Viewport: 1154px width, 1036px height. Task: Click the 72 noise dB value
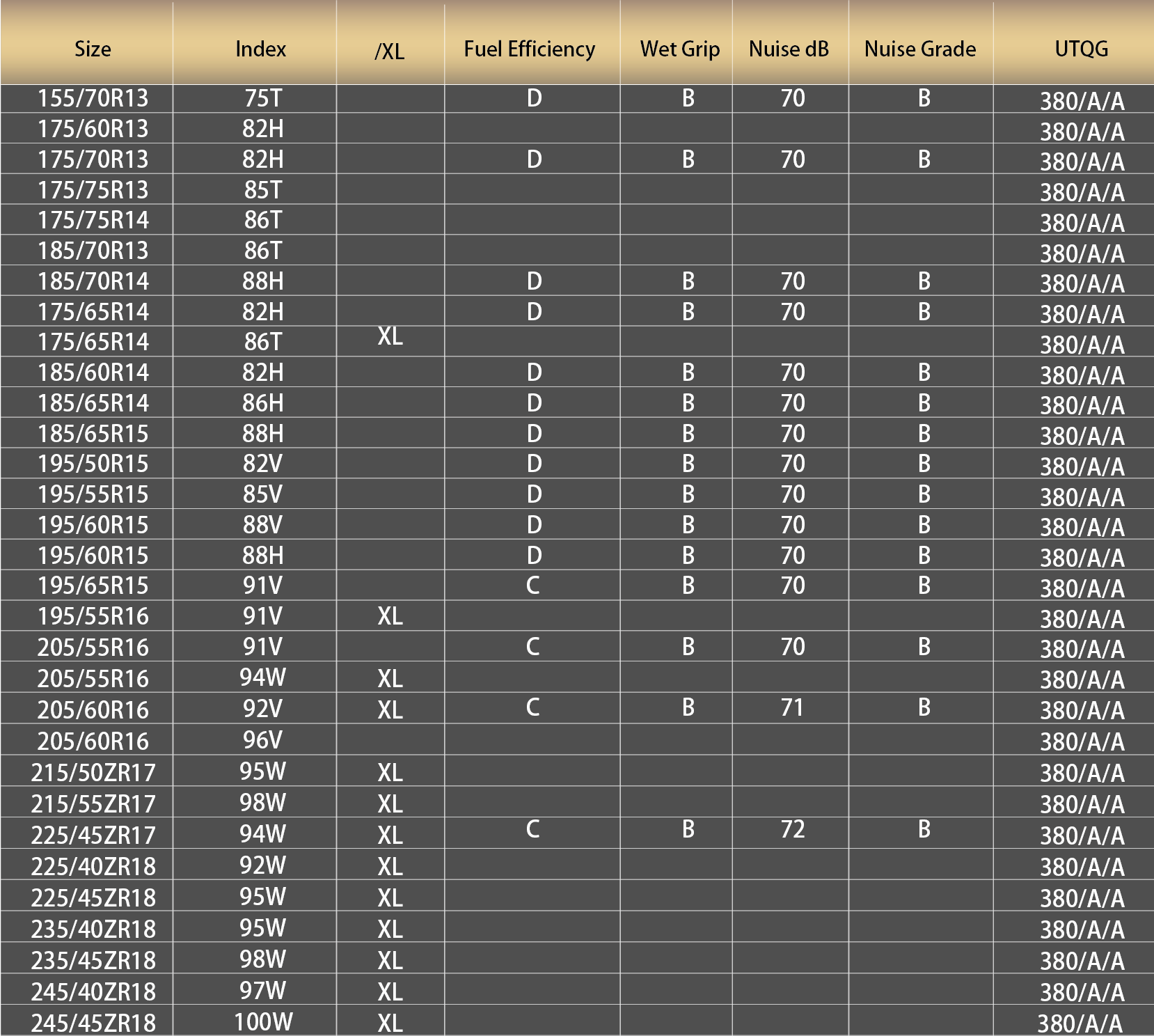[x=792, y=829]
